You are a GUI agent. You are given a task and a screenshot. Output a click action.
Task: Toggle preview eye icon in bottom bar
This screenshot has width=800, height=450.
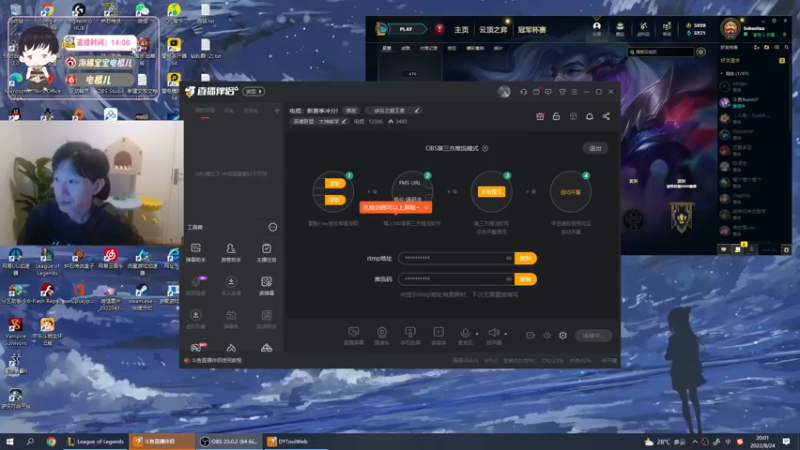tap(547, 335)
